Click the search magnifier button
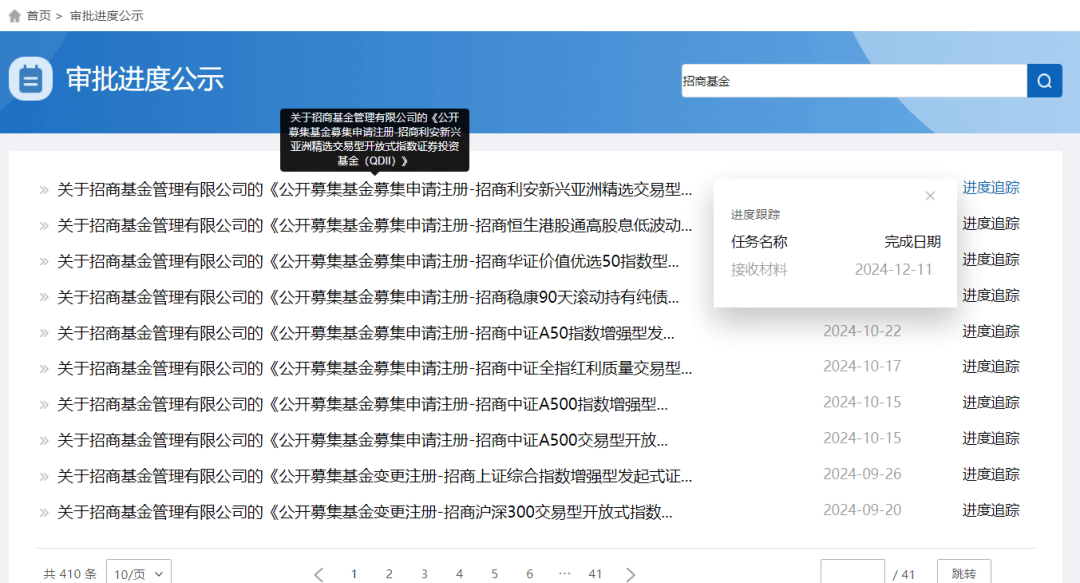Image resolution: width=1080 pixels, height=583 pixels. [1044, 81]
